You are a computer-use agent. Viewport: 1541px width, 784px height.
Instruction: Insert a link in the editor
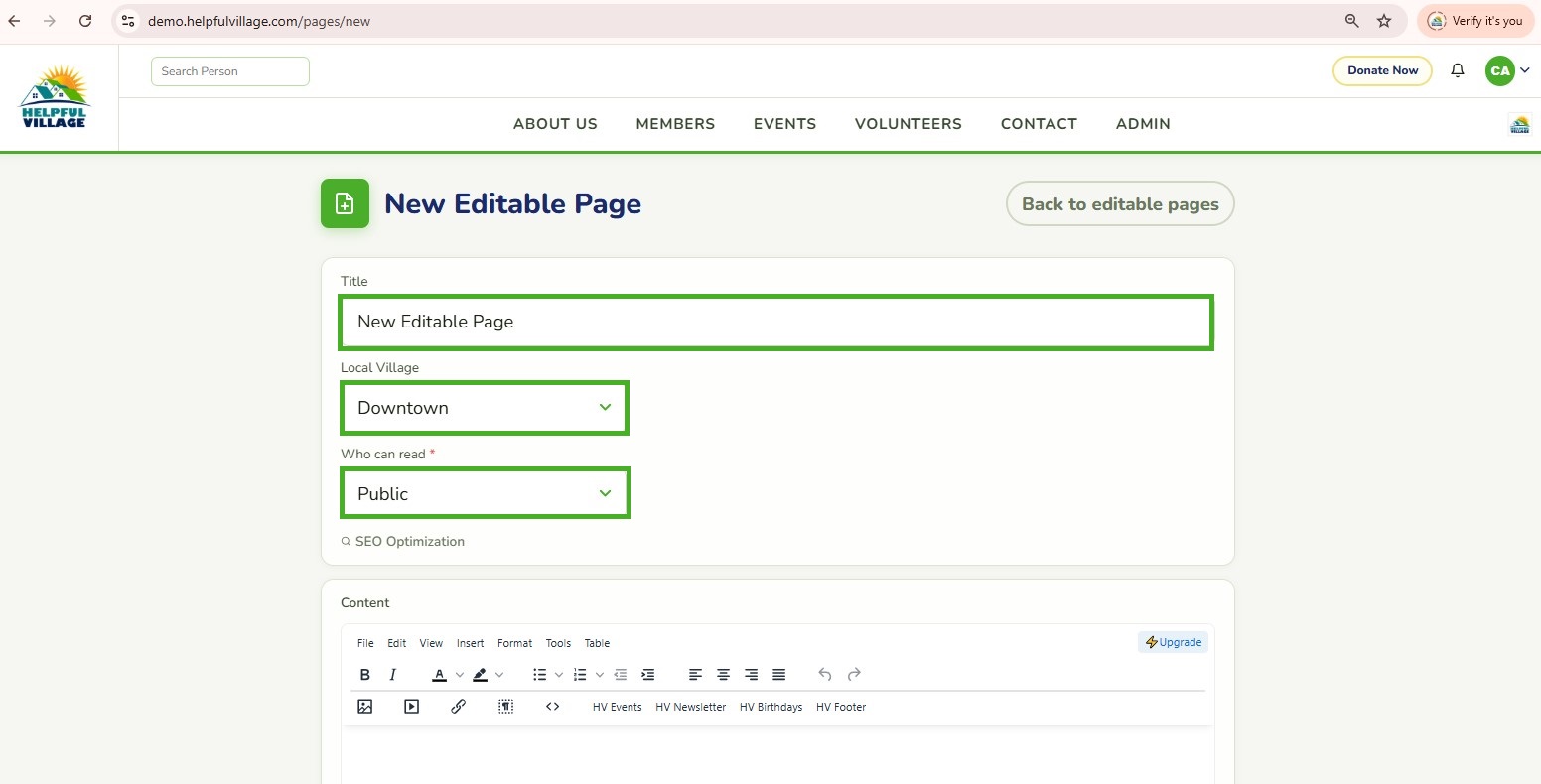point(458,707)
